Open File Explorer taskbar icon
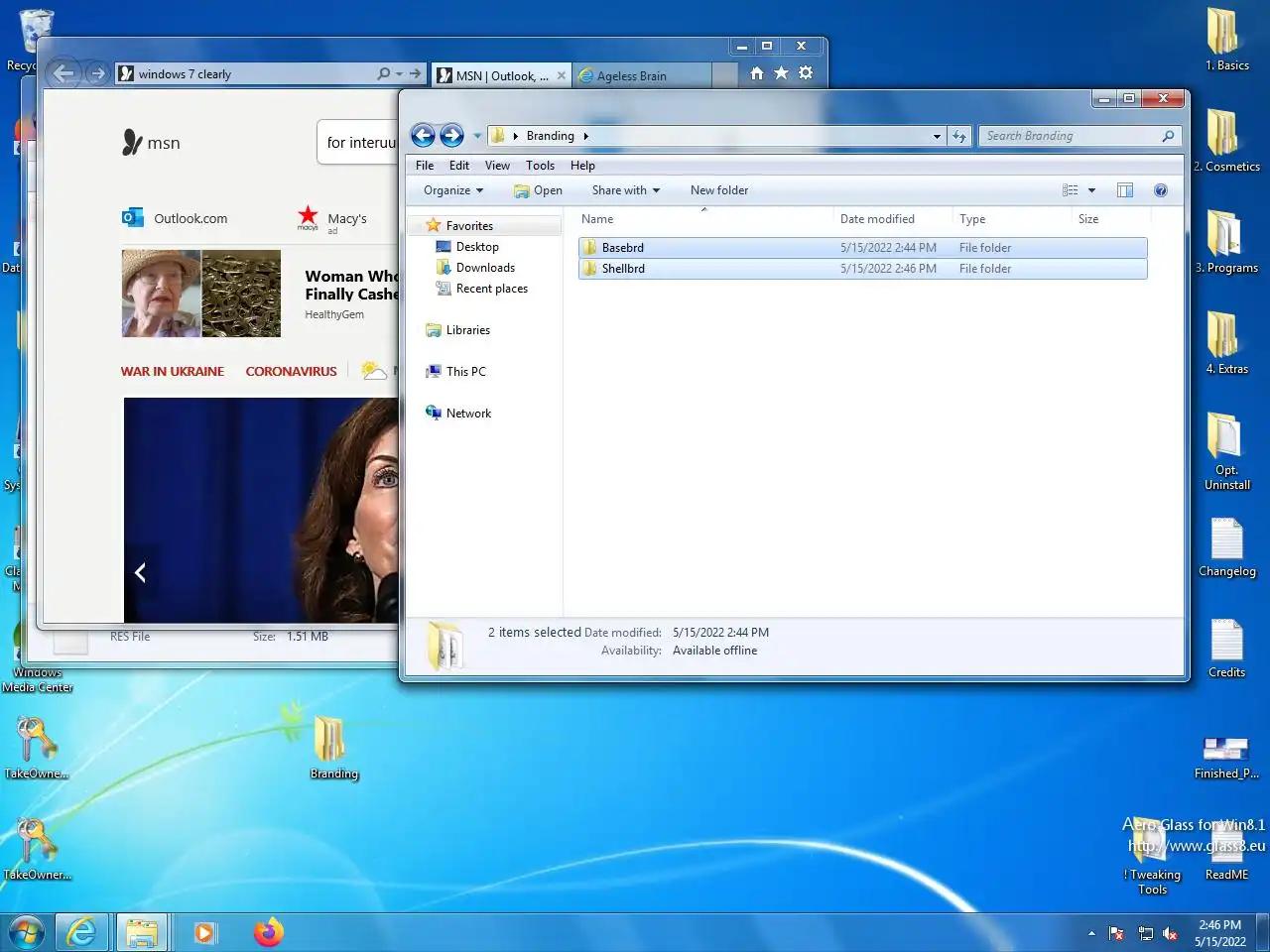 (x=142, y=933)
